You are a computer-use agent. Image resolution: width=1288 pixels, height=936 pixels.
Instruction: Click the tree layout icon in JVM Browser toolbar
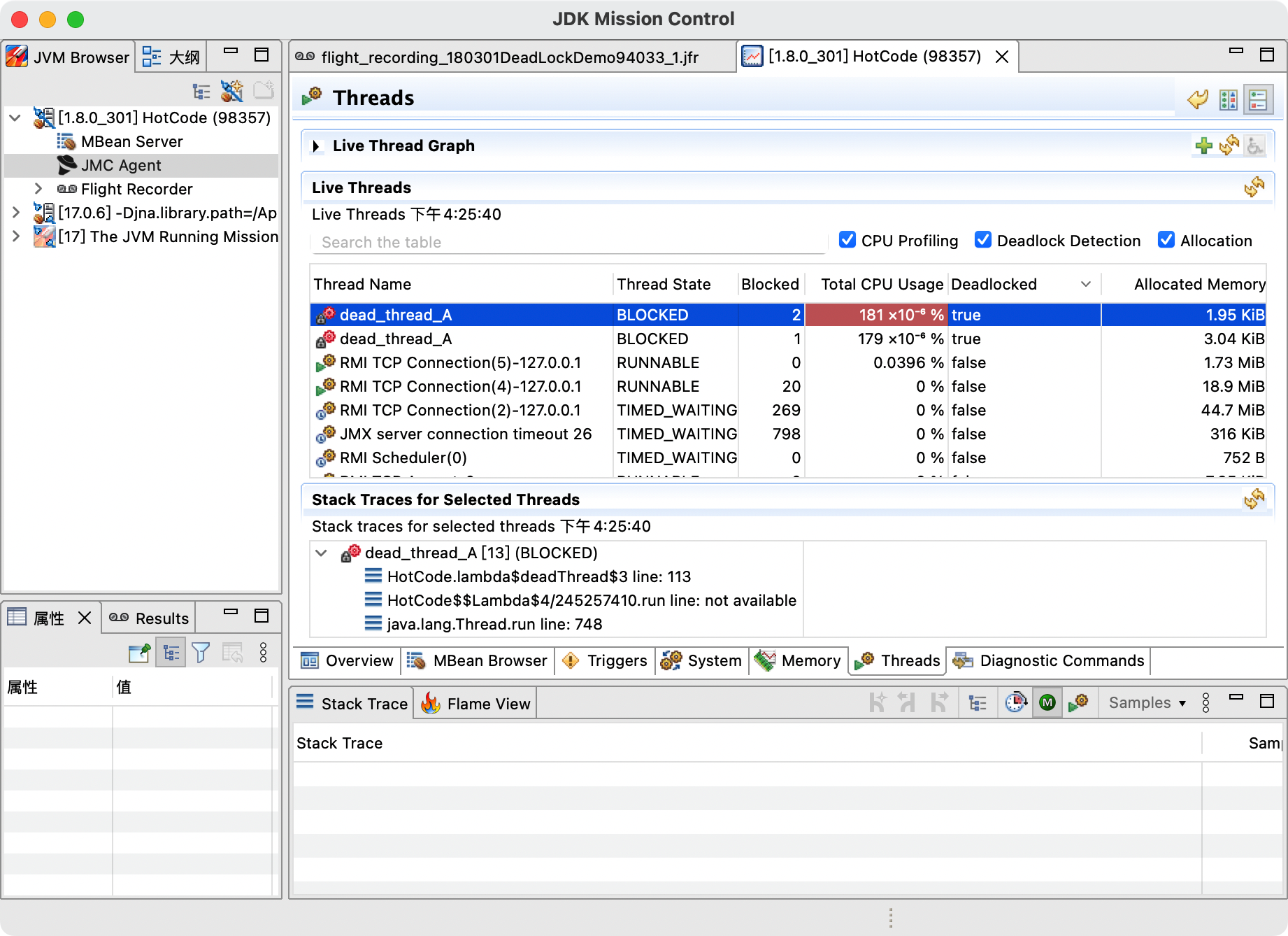[201, 92]
